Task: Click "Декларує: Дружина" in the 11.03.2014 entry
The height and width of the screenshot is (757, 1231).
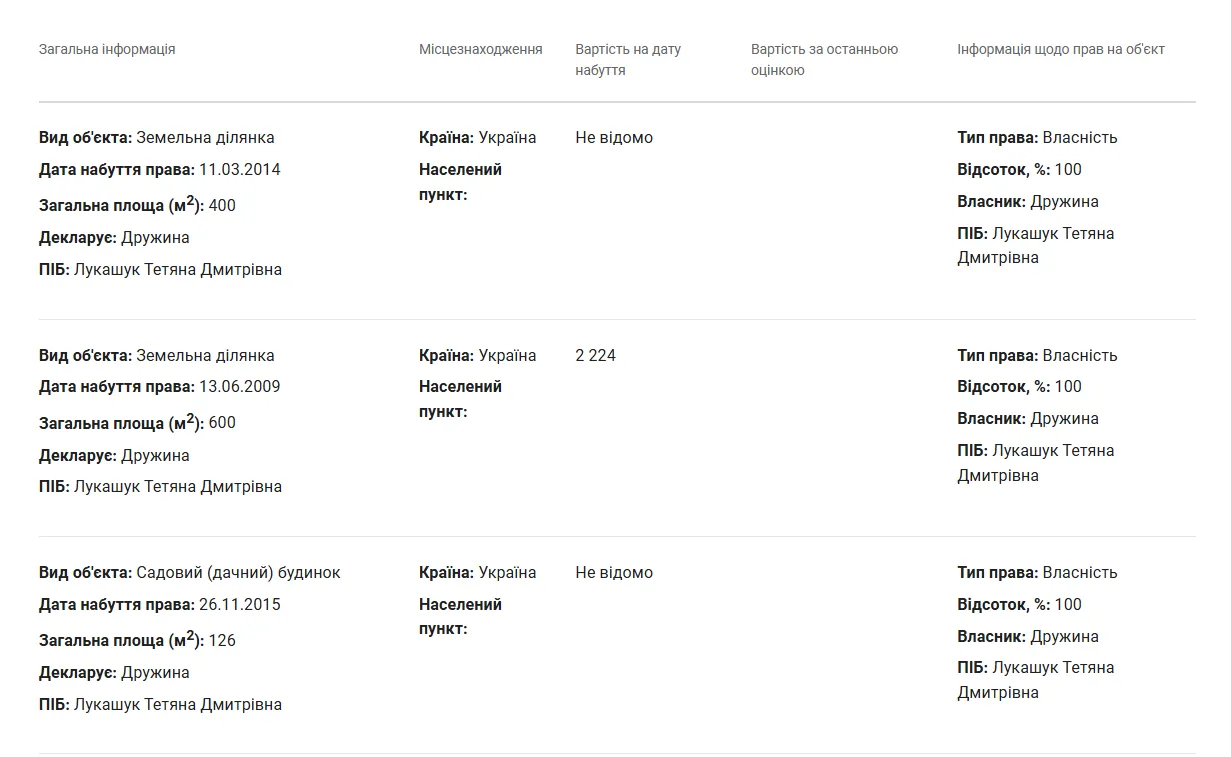Action: [114, 237]
